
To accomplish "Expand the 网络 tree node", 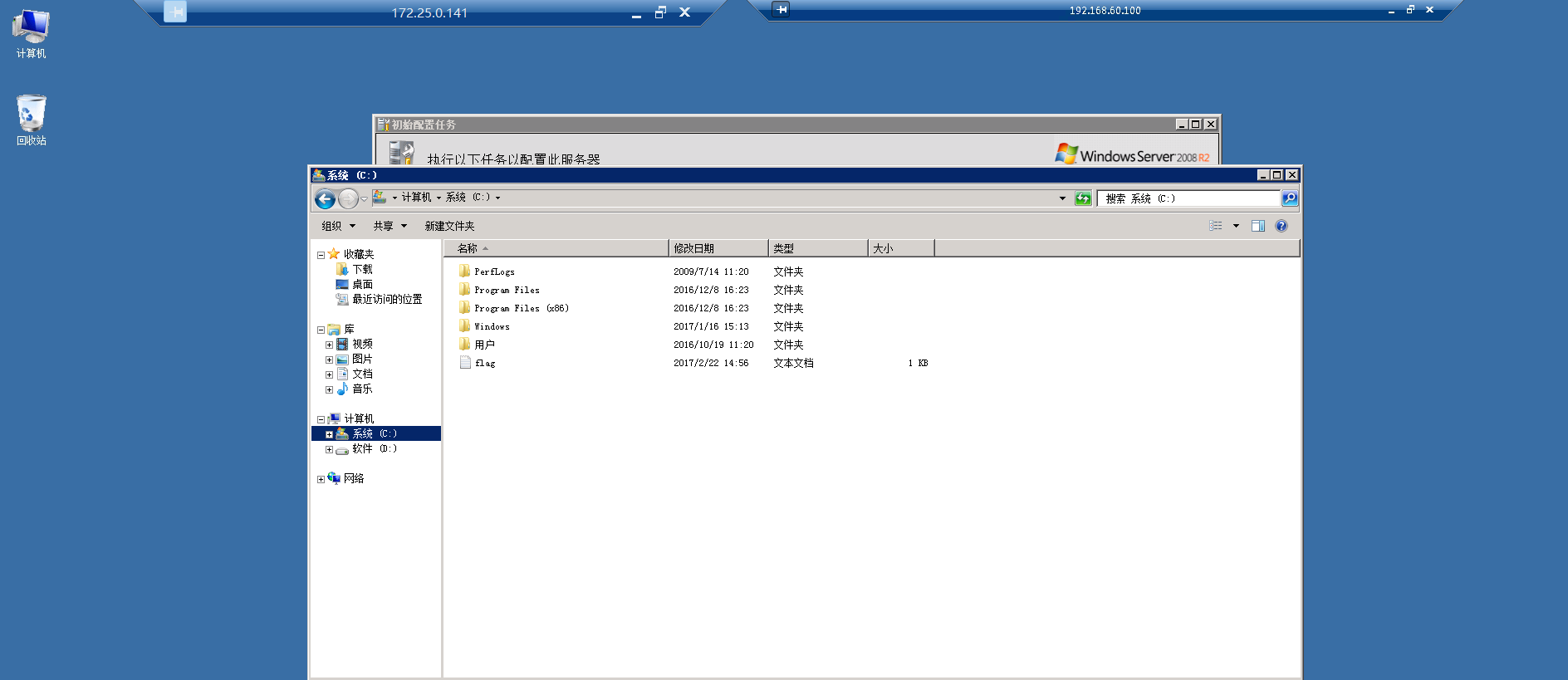I will click(x=321, y=479).
